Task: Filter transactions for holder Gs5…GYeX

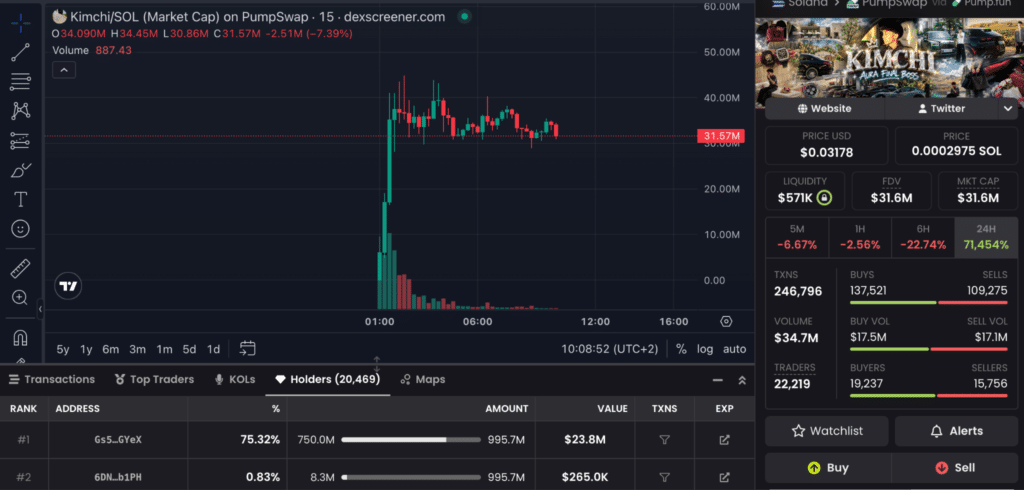Action: click(x=665, y=440)
